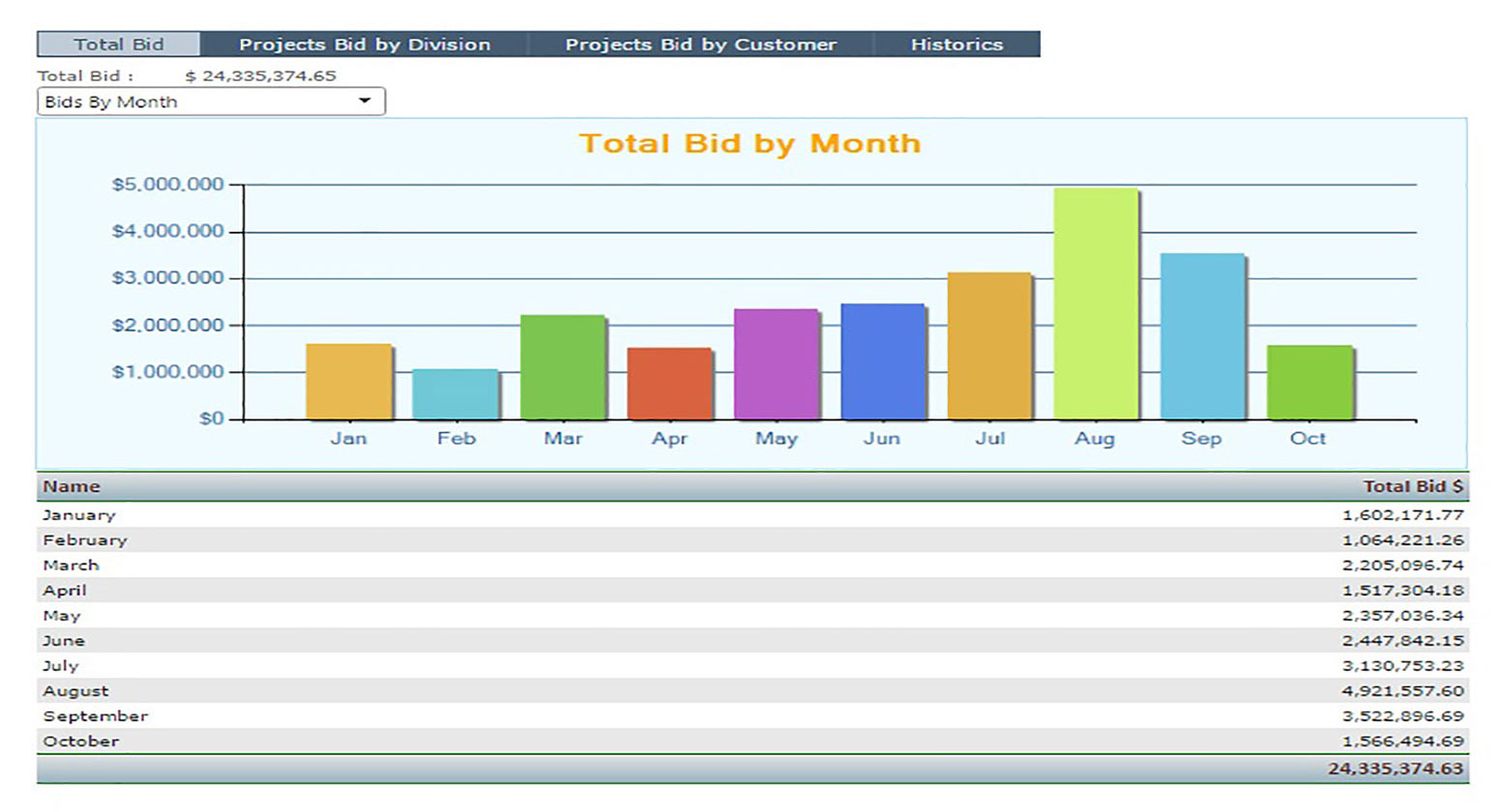This screenshot has height=812, width=1499.
Task: Expand the Bids By Month dropdown
Action: point(211,101)
